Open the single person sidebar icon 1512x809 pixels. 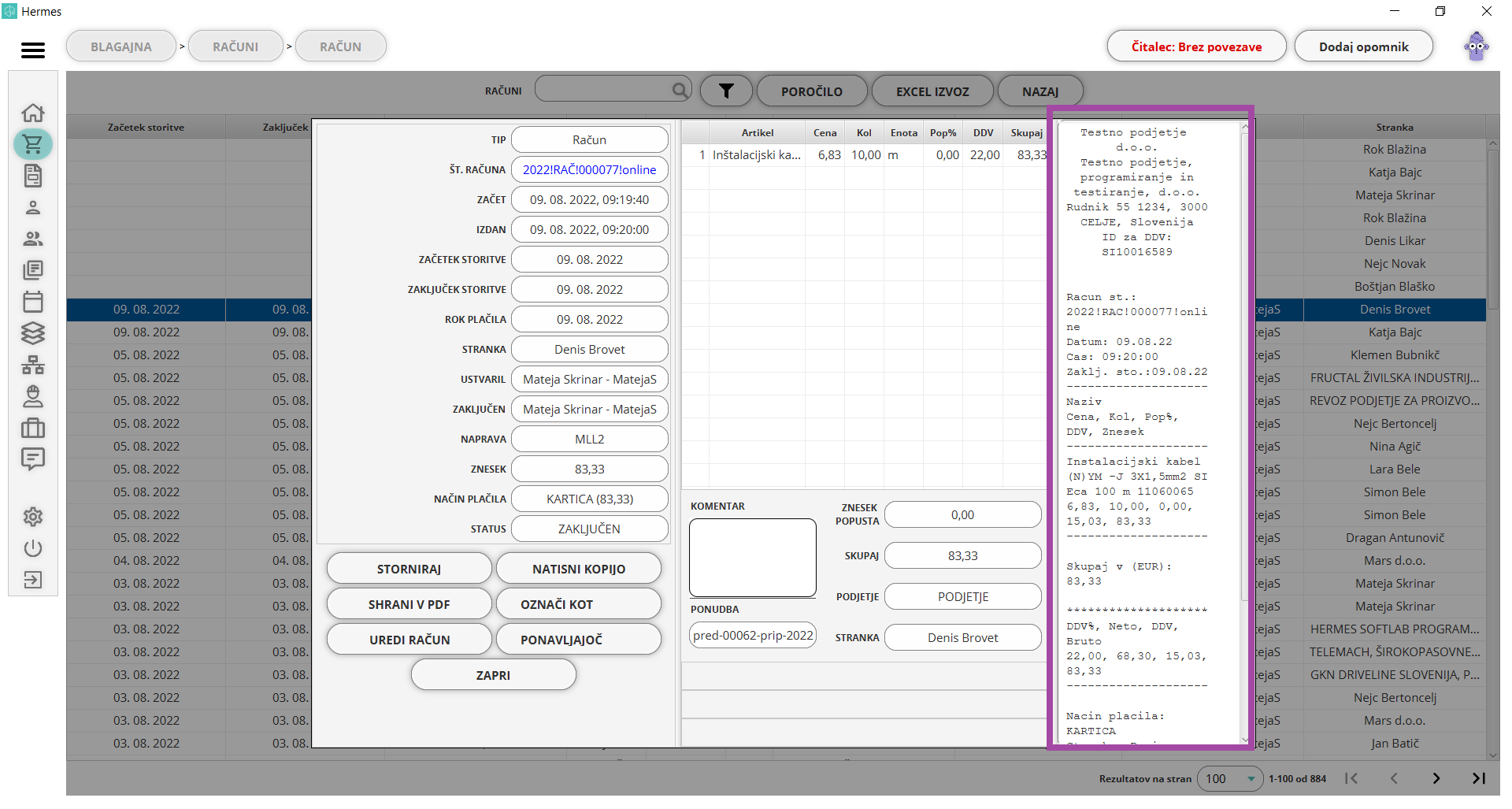click(33, 207)
